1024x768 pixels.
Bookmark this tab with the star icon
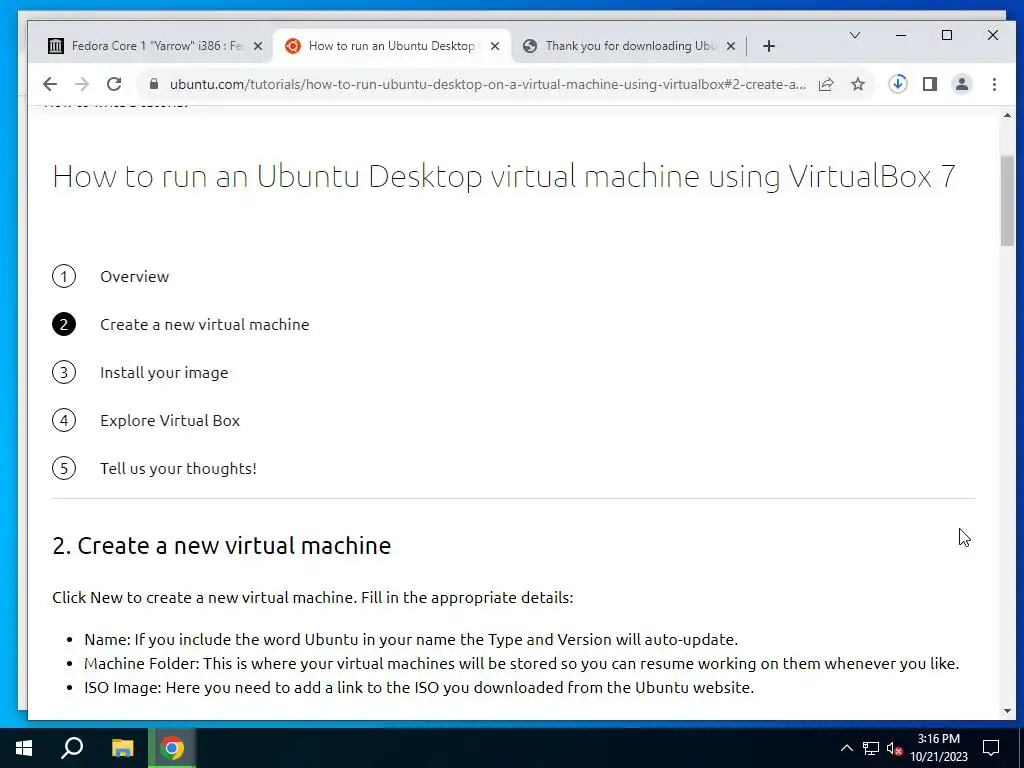coord(857,84)
